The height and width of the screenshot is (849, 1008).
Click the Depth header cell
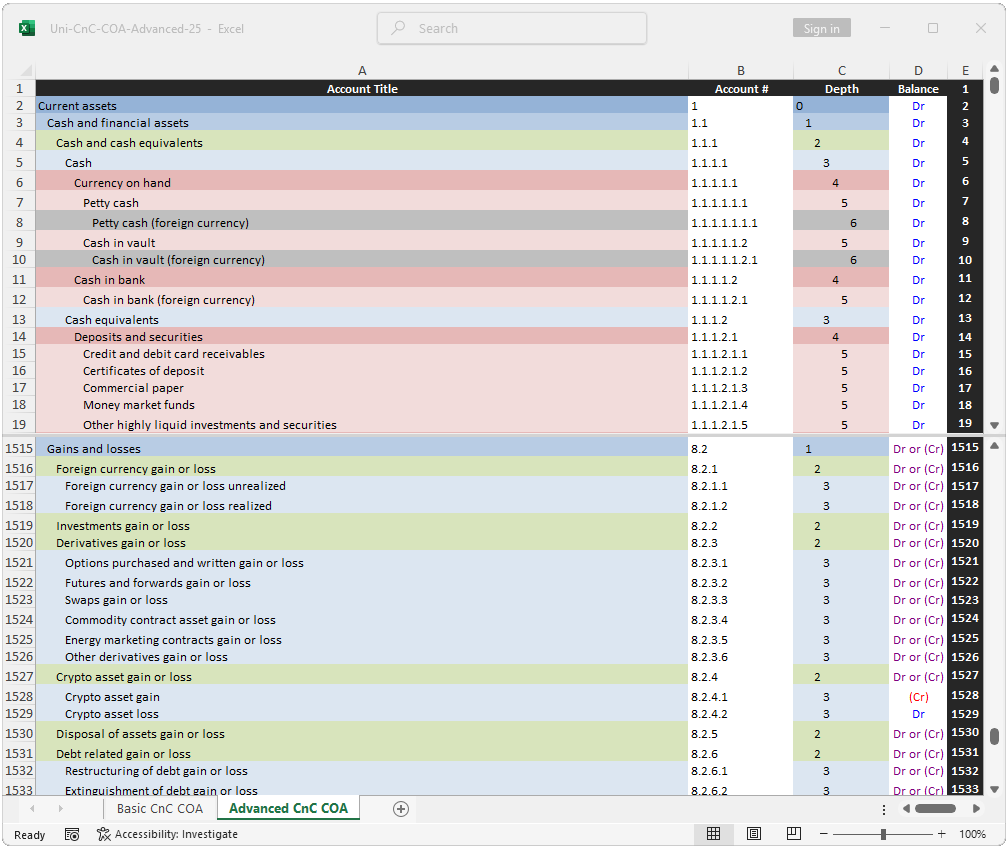pos(842,89)
